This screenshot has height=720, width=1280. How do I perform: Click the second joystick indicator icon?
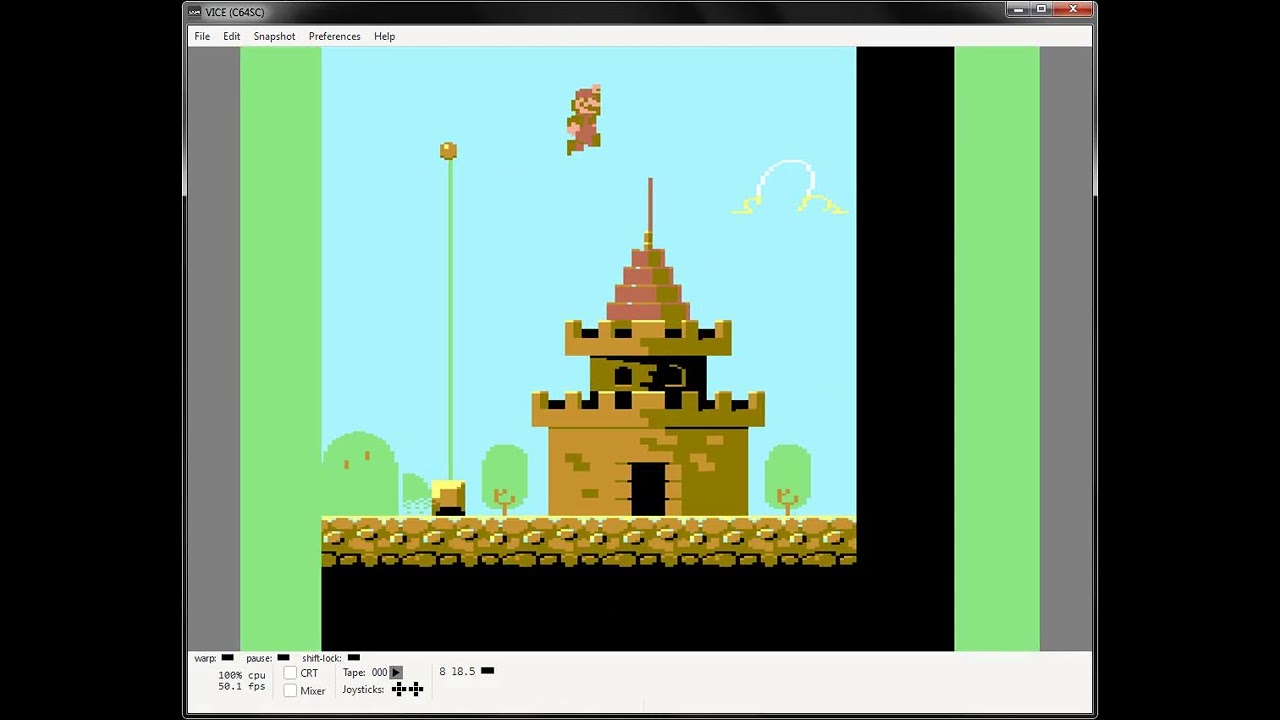pos(416,689)
